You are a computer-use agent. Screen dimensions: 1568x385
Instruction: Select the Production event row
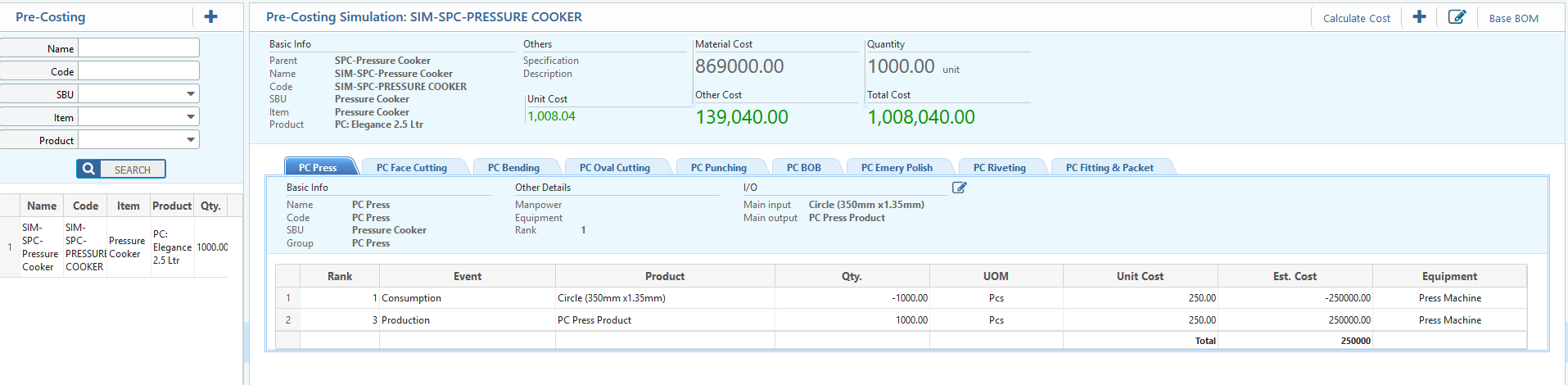pyautogui.click(x=901, y=320)
